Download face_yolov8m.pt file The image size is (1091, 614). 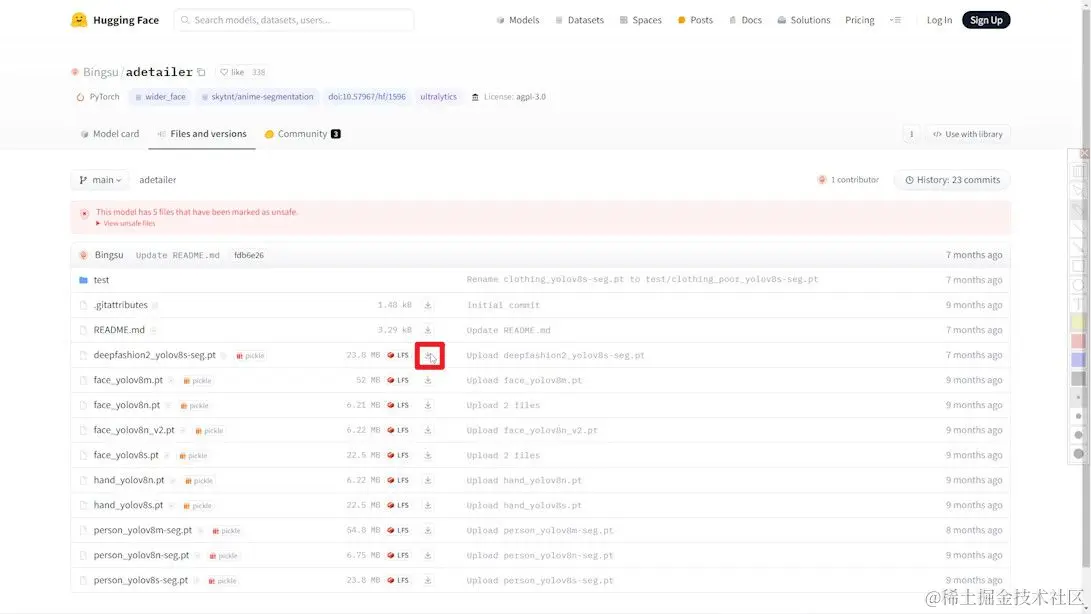[x=428, y=380]
